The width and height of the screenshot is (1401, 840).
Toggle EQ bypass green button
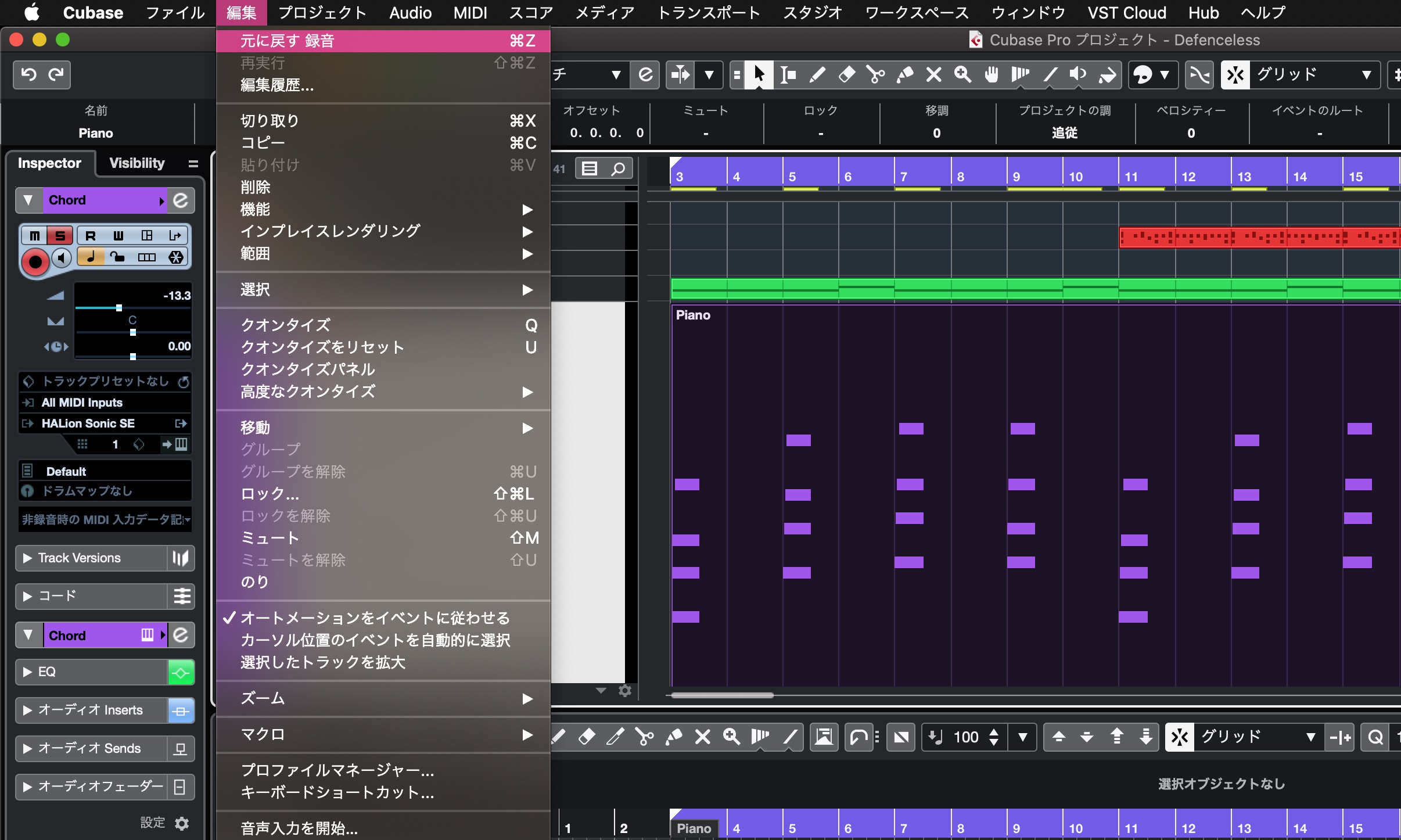[181, 673]
